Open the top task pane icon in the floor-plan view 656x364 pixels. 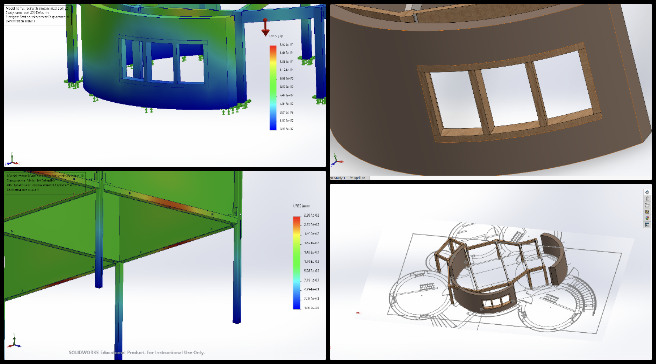pos(647,192)
